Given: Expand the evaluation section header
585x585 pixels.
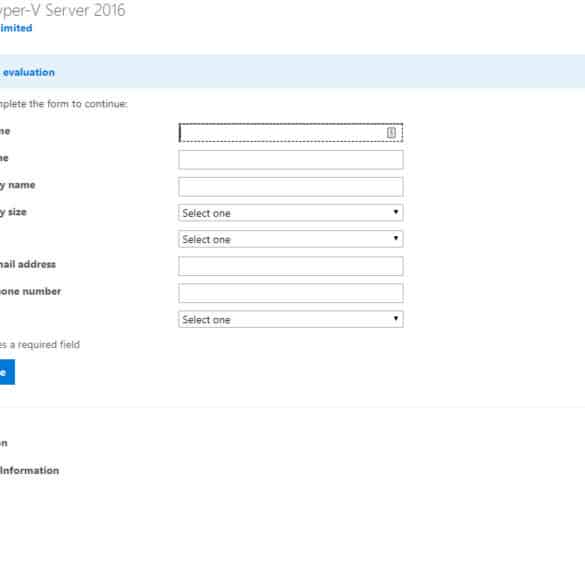Looking at the screenshot, I should [x=292, y=72].
